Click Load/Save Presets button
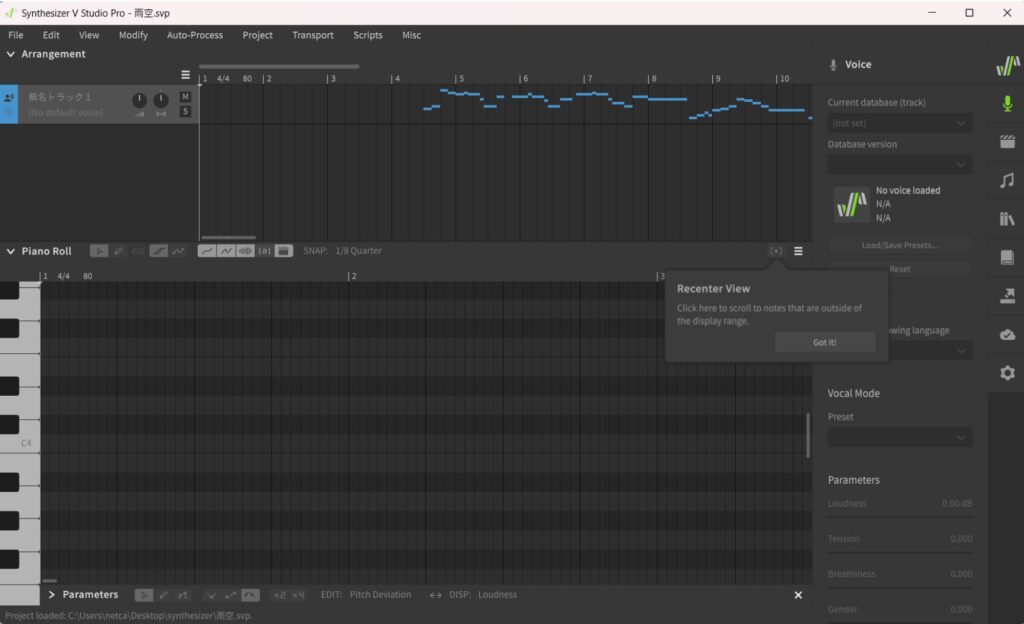Image resolution: width=1024 pixels, height=624 pixels. pyautogui.click(x=899, y=245)
